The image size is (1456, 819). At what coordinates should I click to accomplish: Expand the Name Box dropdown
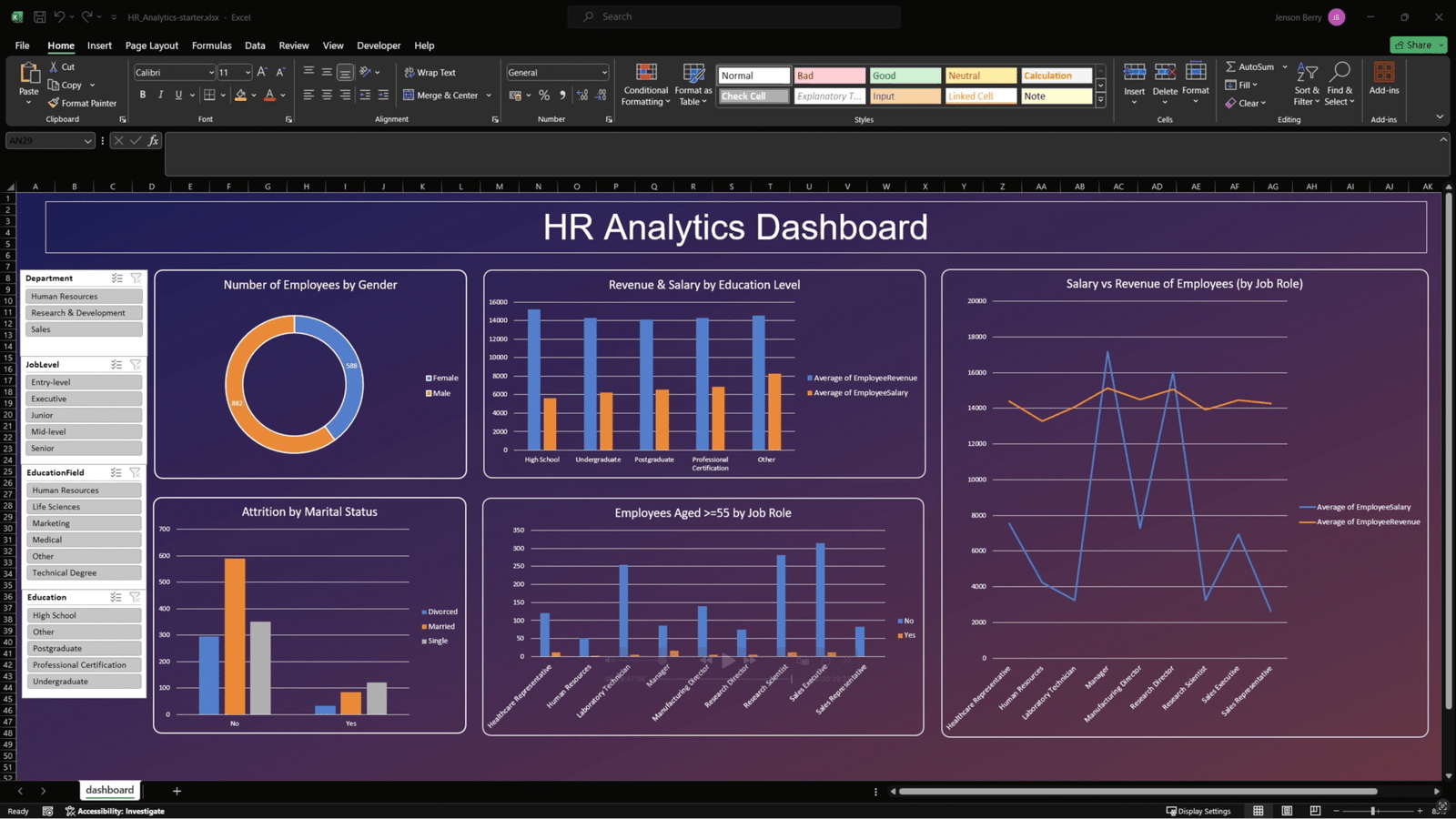[87, 141]
